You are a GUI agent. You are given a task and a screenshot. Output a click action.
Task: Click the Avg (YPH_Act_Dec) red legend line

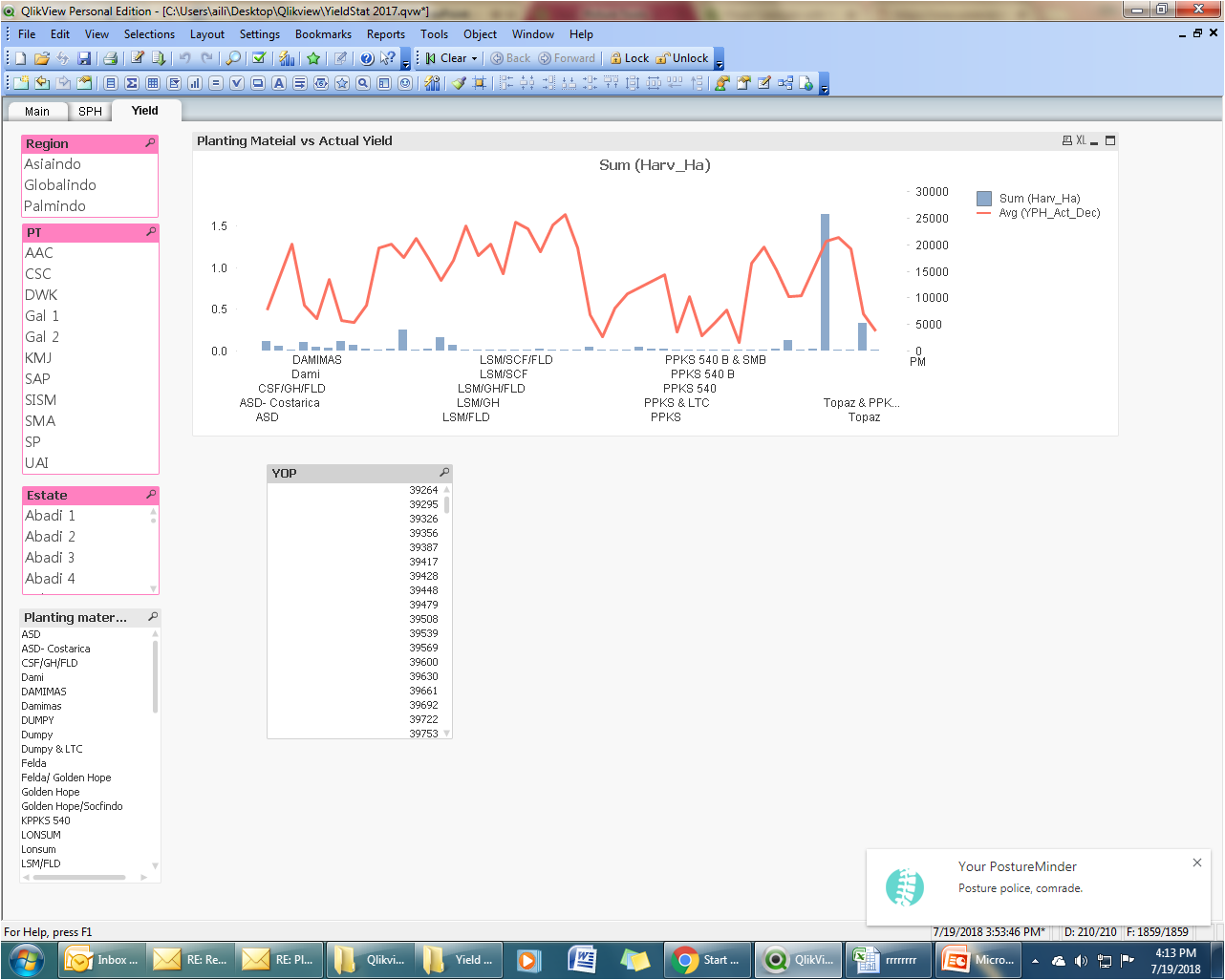point(984,213)
